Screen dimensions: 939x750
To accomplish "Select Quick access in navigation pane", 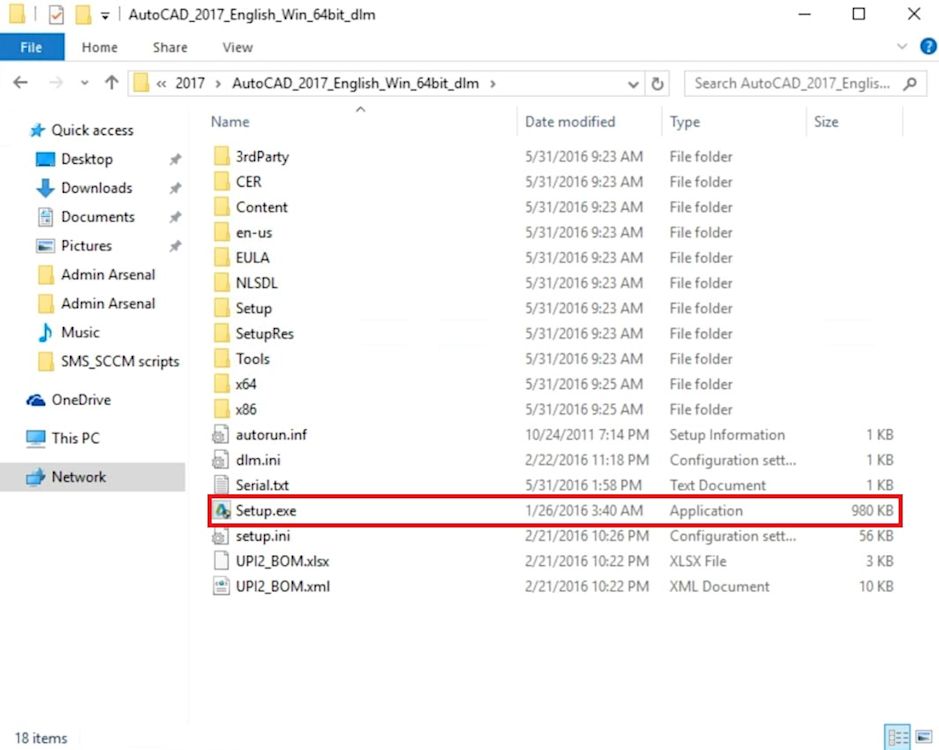I will tap(92, 130).
